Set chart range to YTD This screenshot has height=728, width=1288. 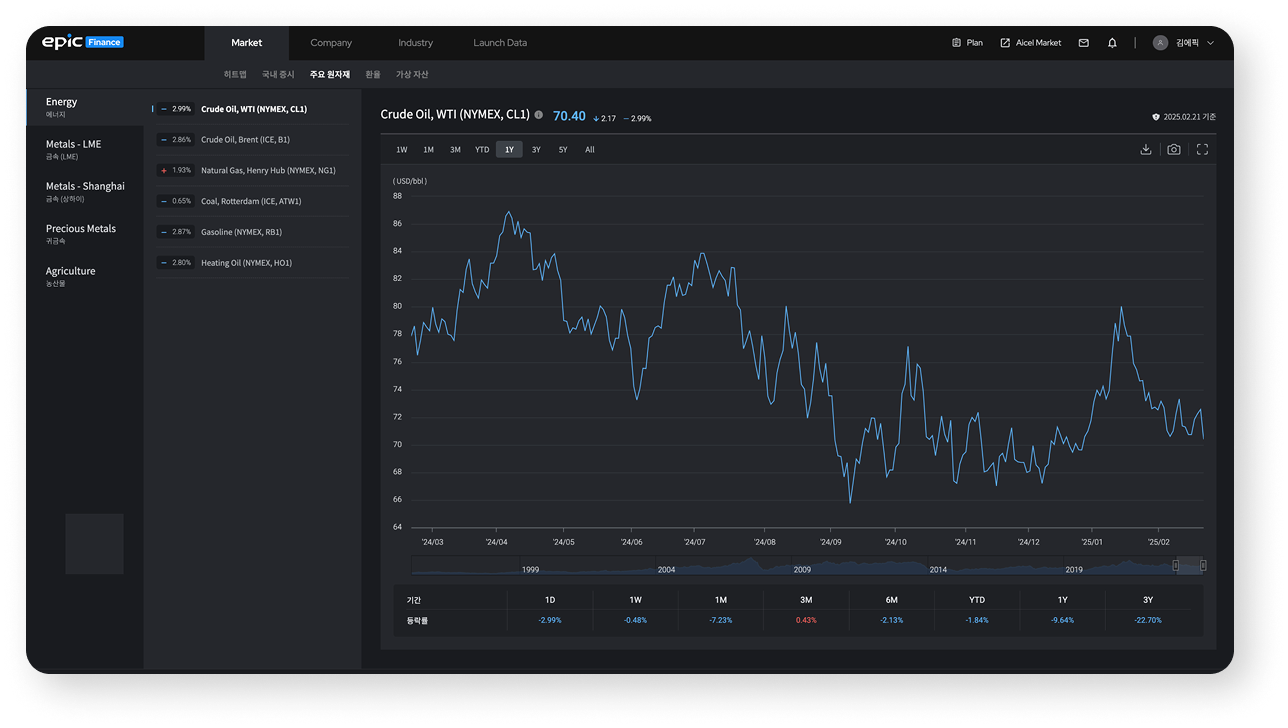click(x=482, y=150)
